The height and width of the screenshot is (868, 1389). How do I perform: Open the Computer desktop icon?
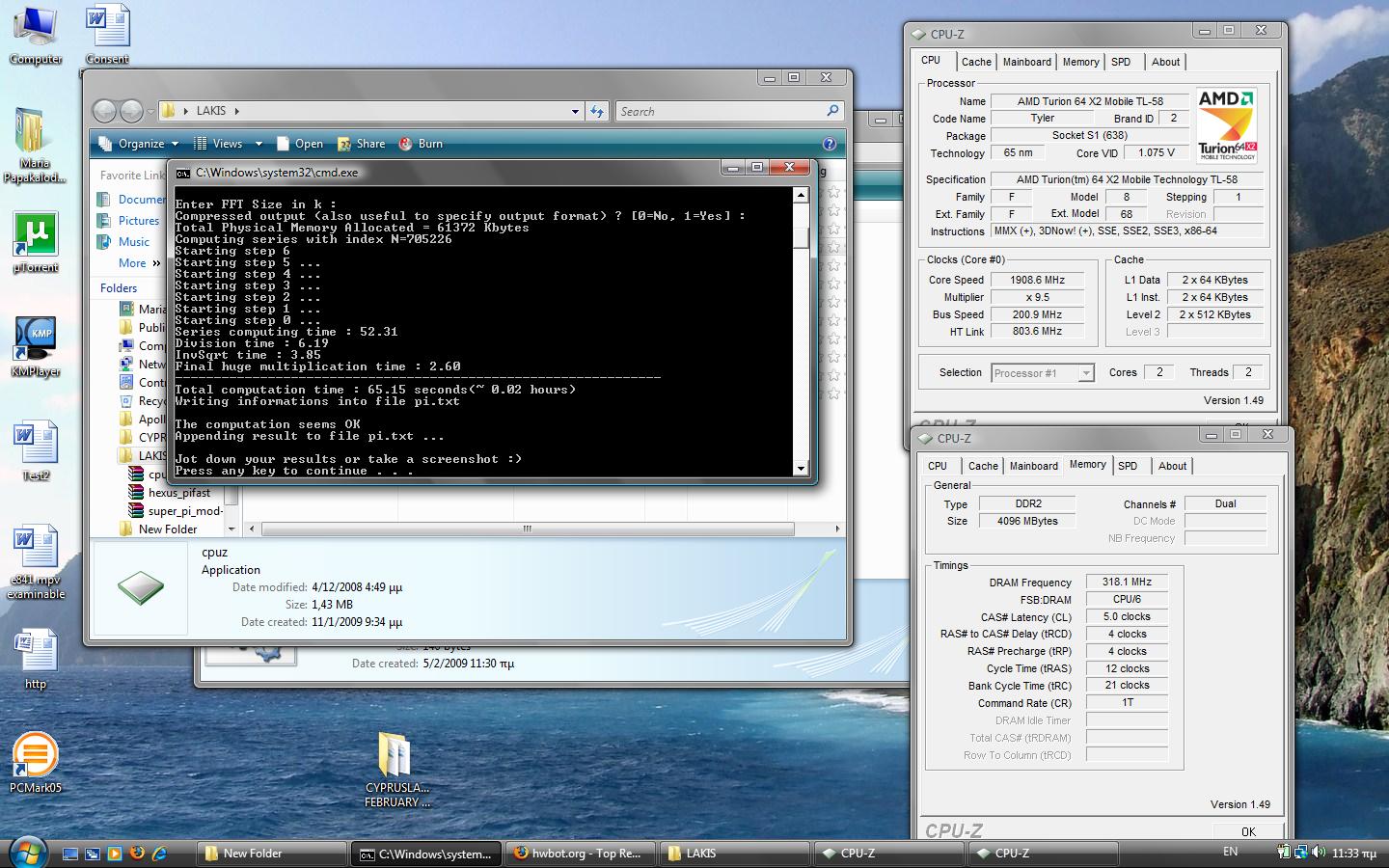pos(36,35)
